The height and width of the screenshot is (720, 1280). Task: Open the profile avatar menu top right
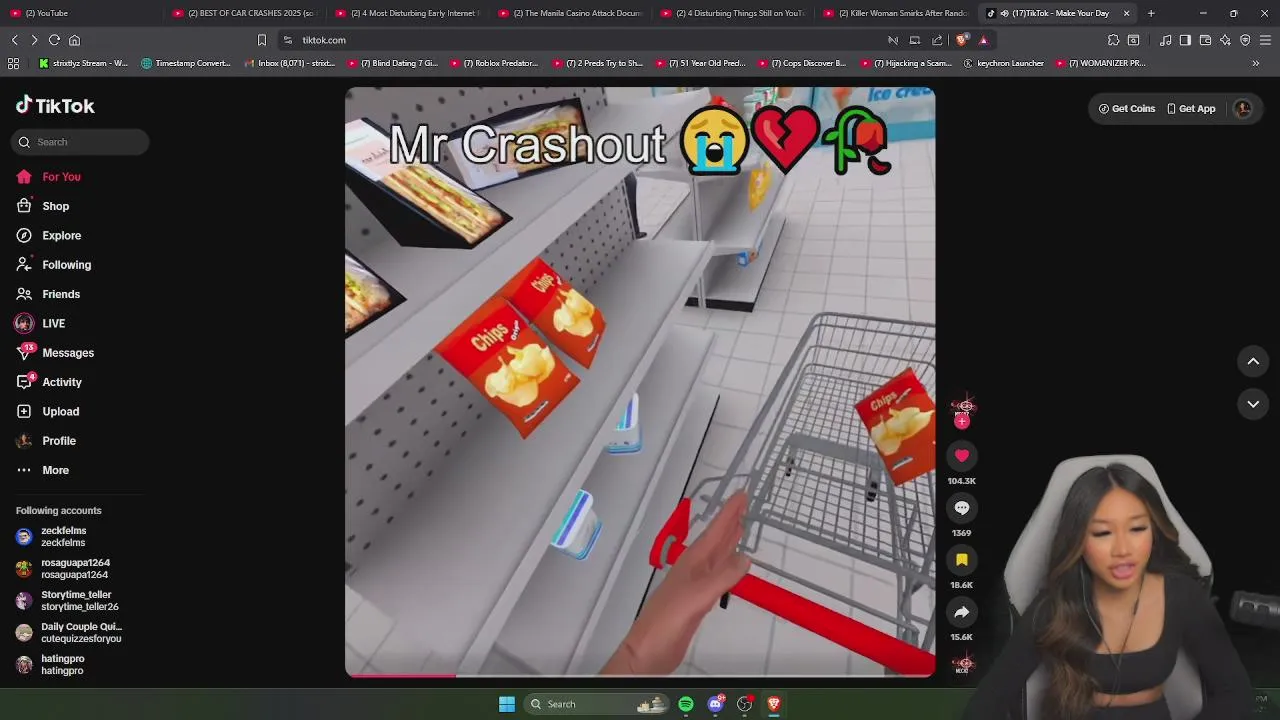tap(1243, 109)
